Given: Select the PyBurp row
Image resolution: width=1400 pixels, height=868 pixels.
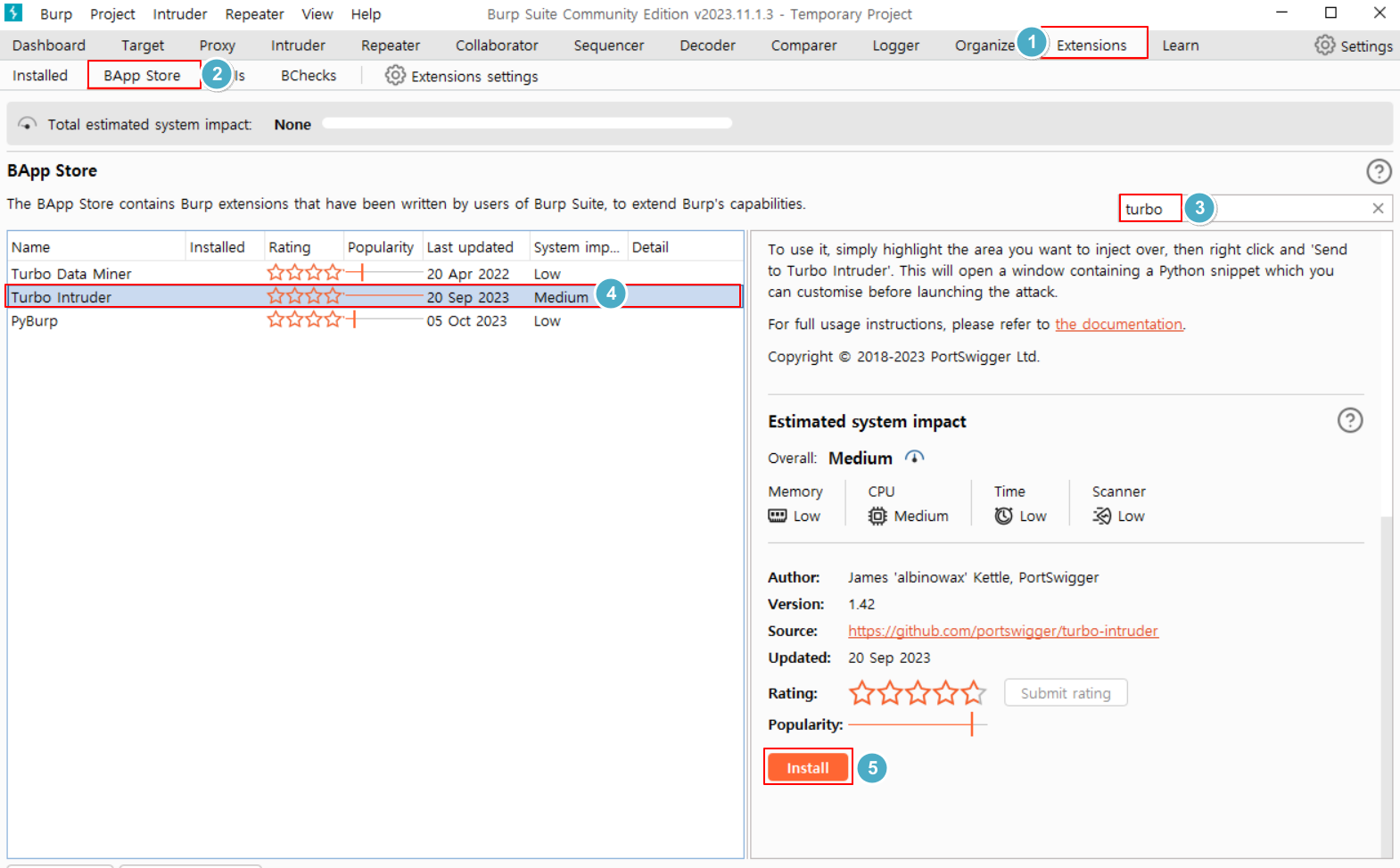Looking at the screenshot, I should (x=375, y=321).
